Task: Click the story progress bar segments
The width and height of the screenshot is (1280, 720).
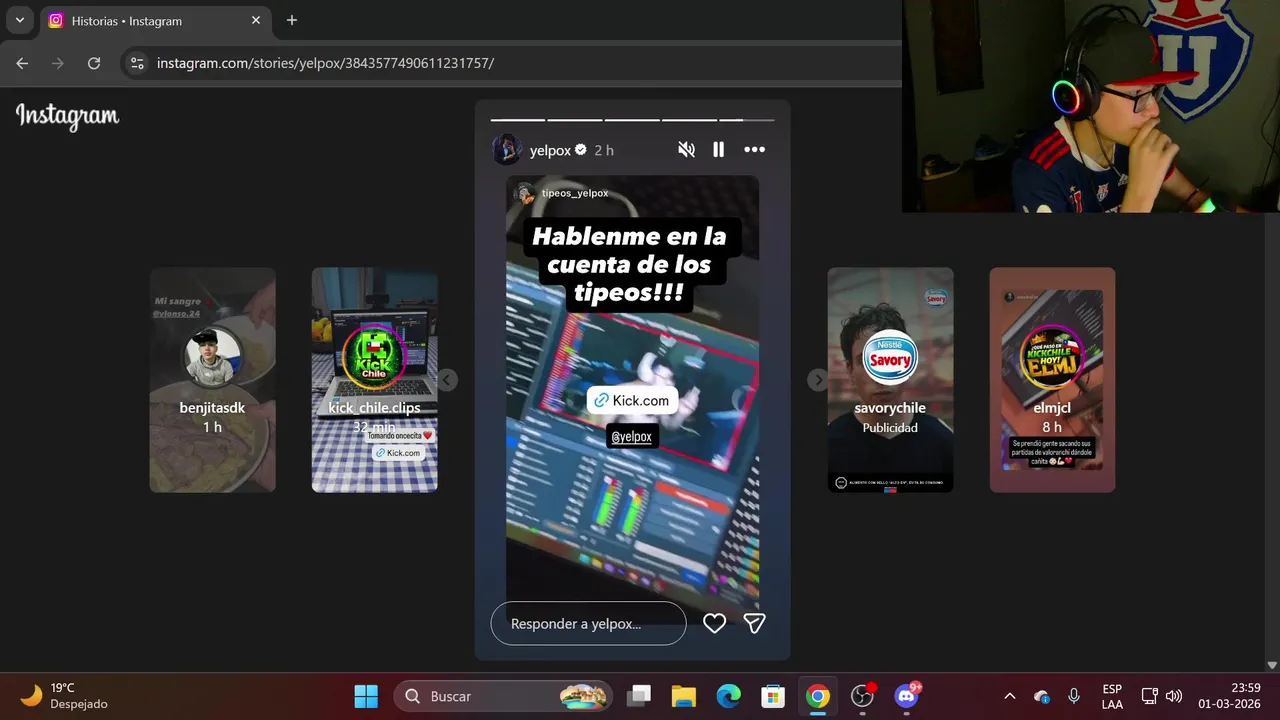Action: point(632,120)
